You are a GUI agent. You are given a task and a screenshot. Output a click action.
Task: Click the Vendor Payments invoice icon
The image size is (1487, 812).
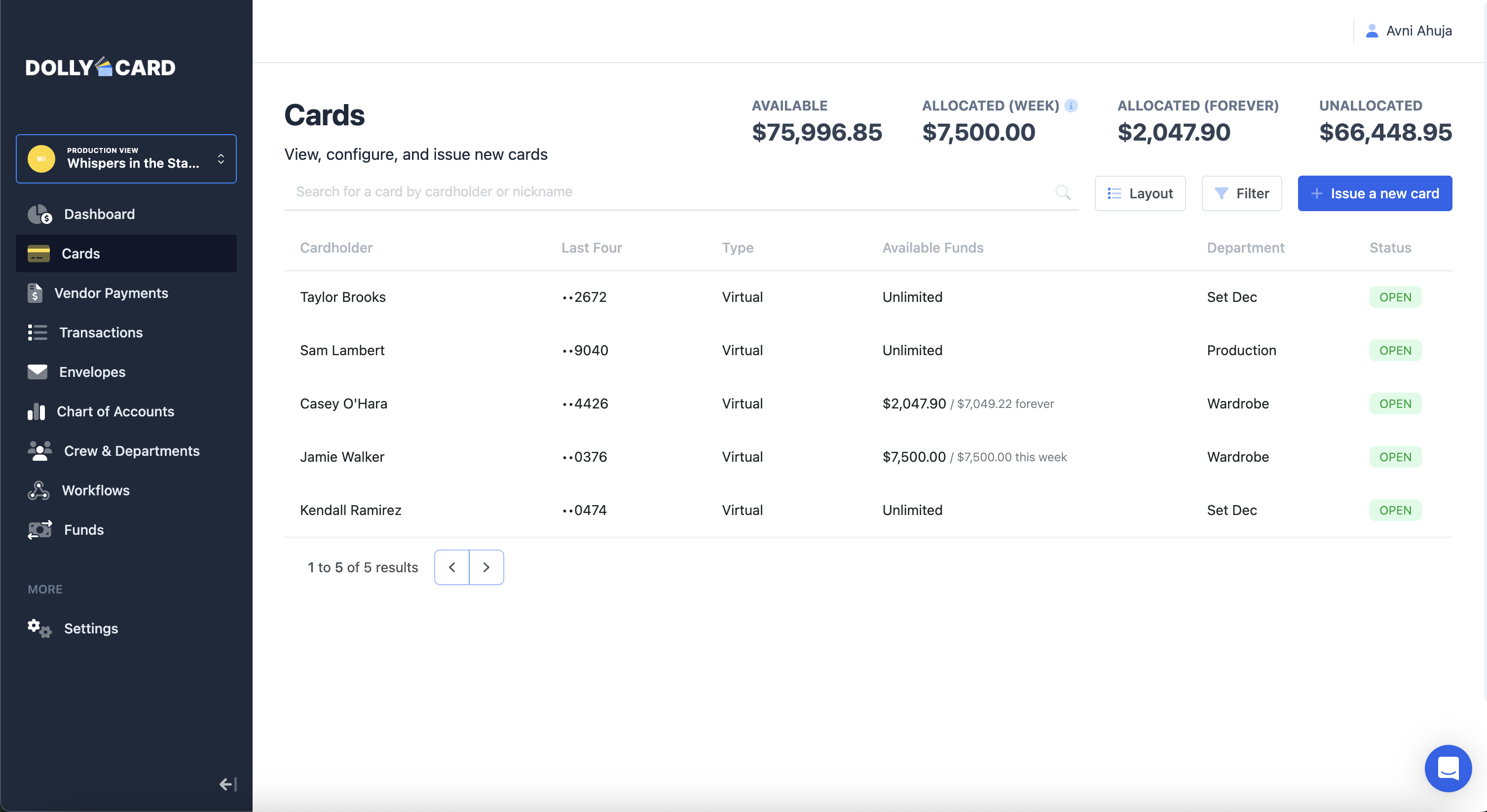[35, 293]
